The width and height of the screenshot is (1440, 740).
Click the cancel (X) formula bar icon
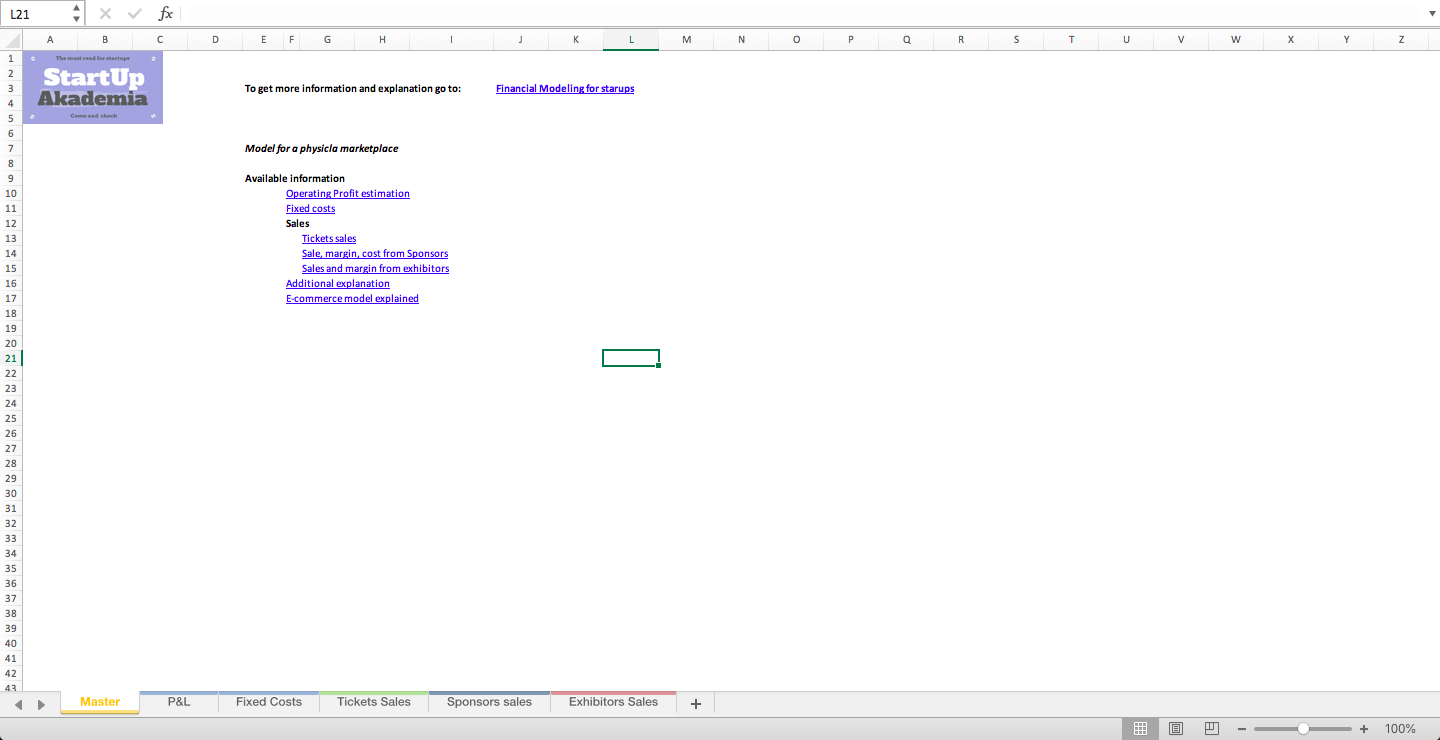point(105,14)
